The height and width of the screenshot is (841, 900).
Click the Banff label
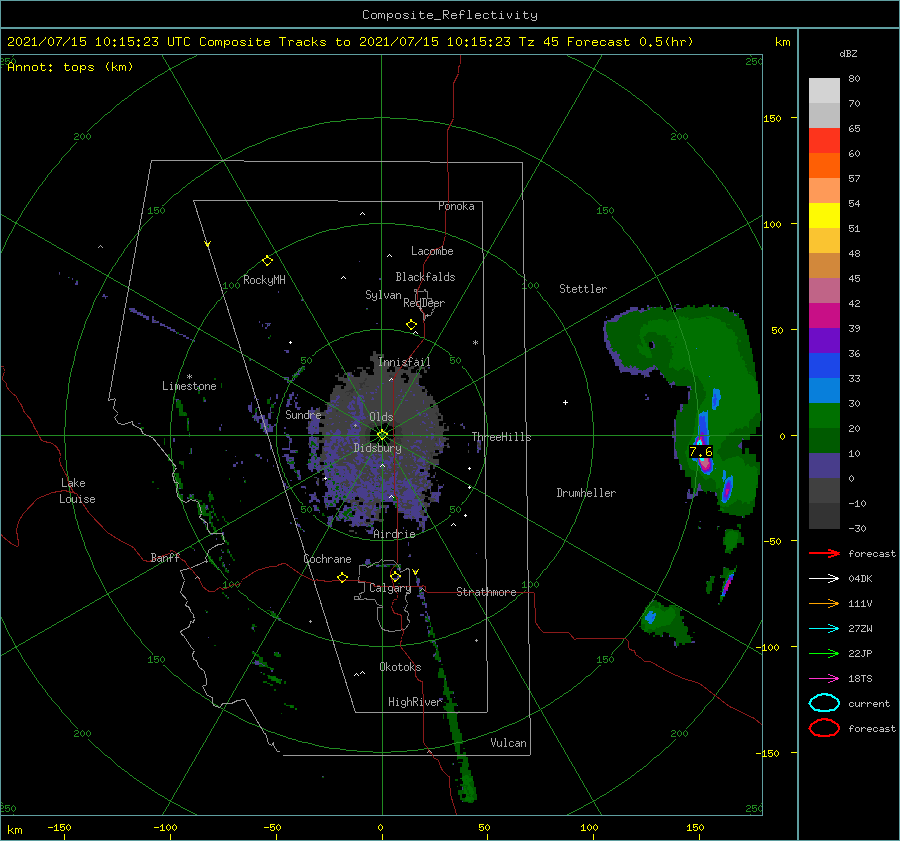point(165,557)
